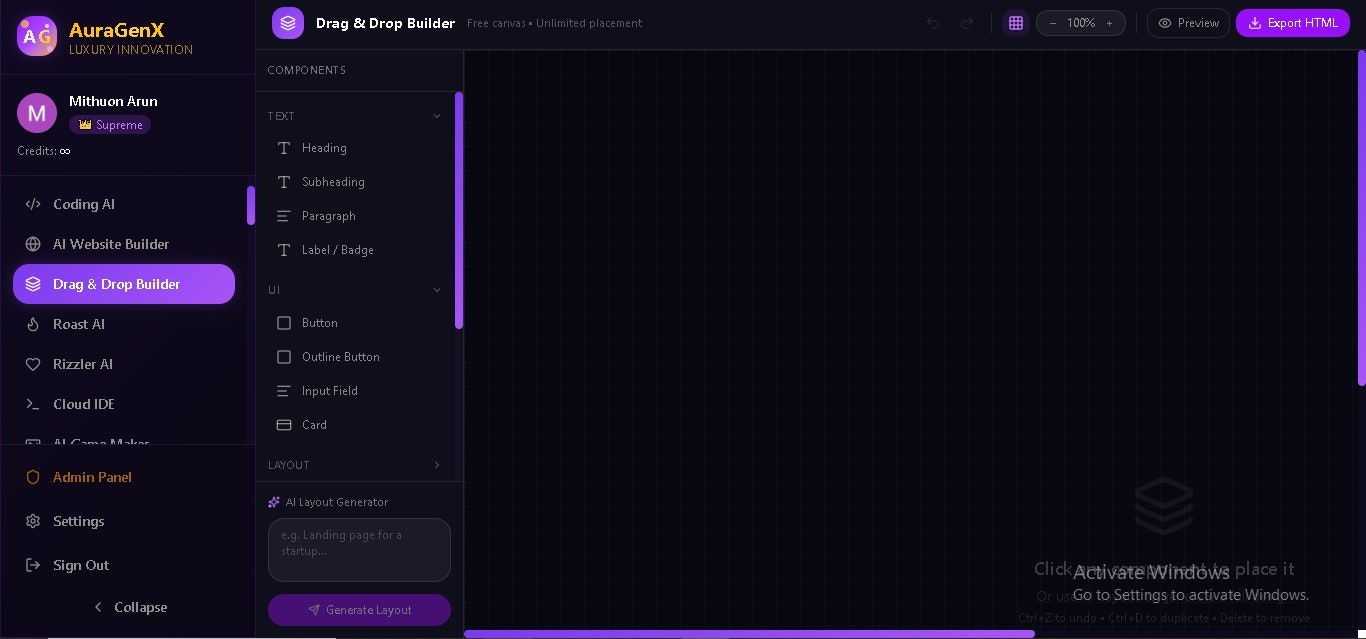Select the Heading text component
The image size is (1366, 639).
(324, 148)
